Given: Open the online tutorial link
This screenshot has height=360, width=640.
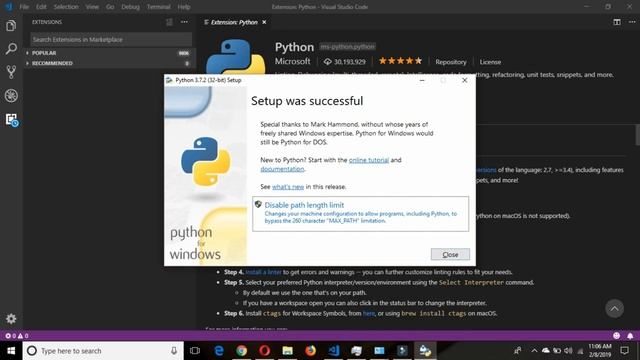Looking at the screenshot, I should point(369,160).
